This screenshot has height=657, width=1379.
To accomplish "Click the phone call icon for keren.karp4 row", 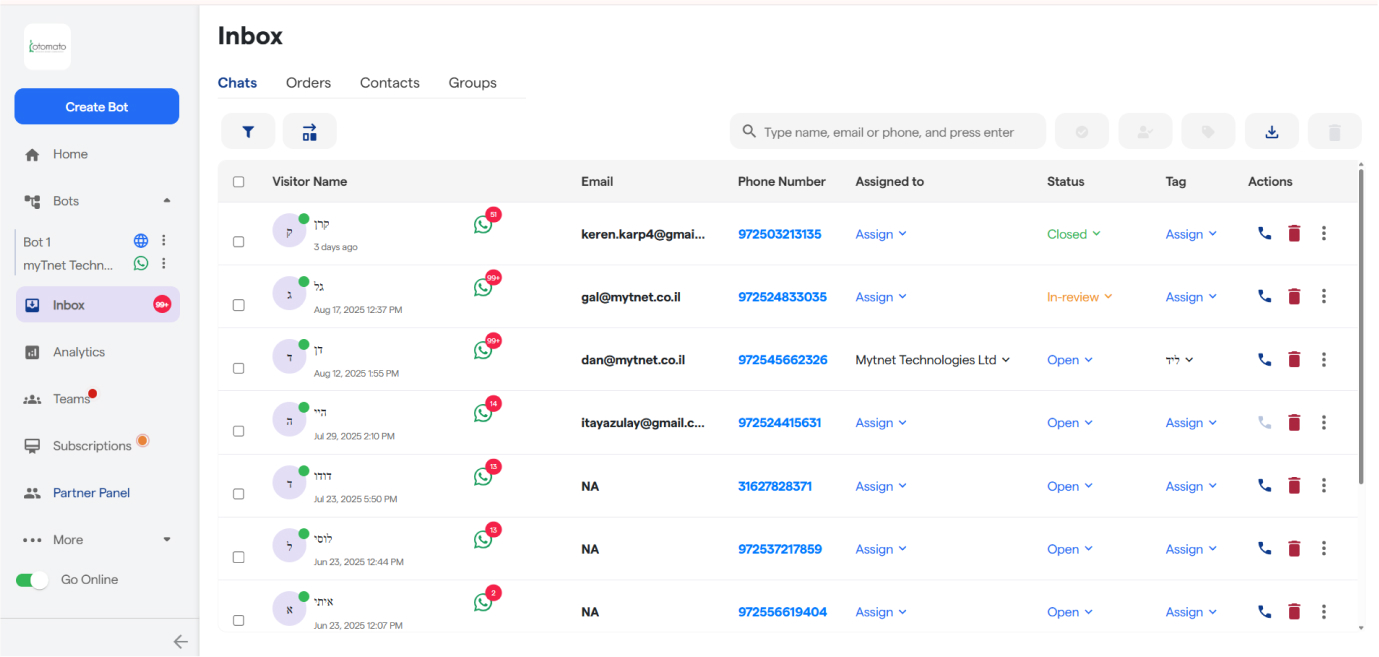I will coord(1264,233).
